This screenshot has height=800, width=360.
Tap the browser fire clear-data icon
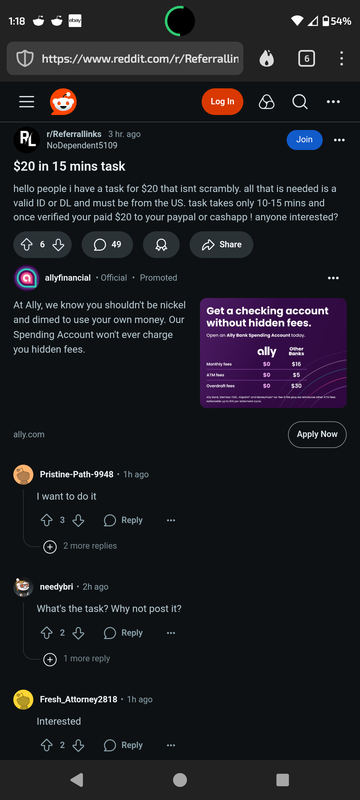click(266, 59)
